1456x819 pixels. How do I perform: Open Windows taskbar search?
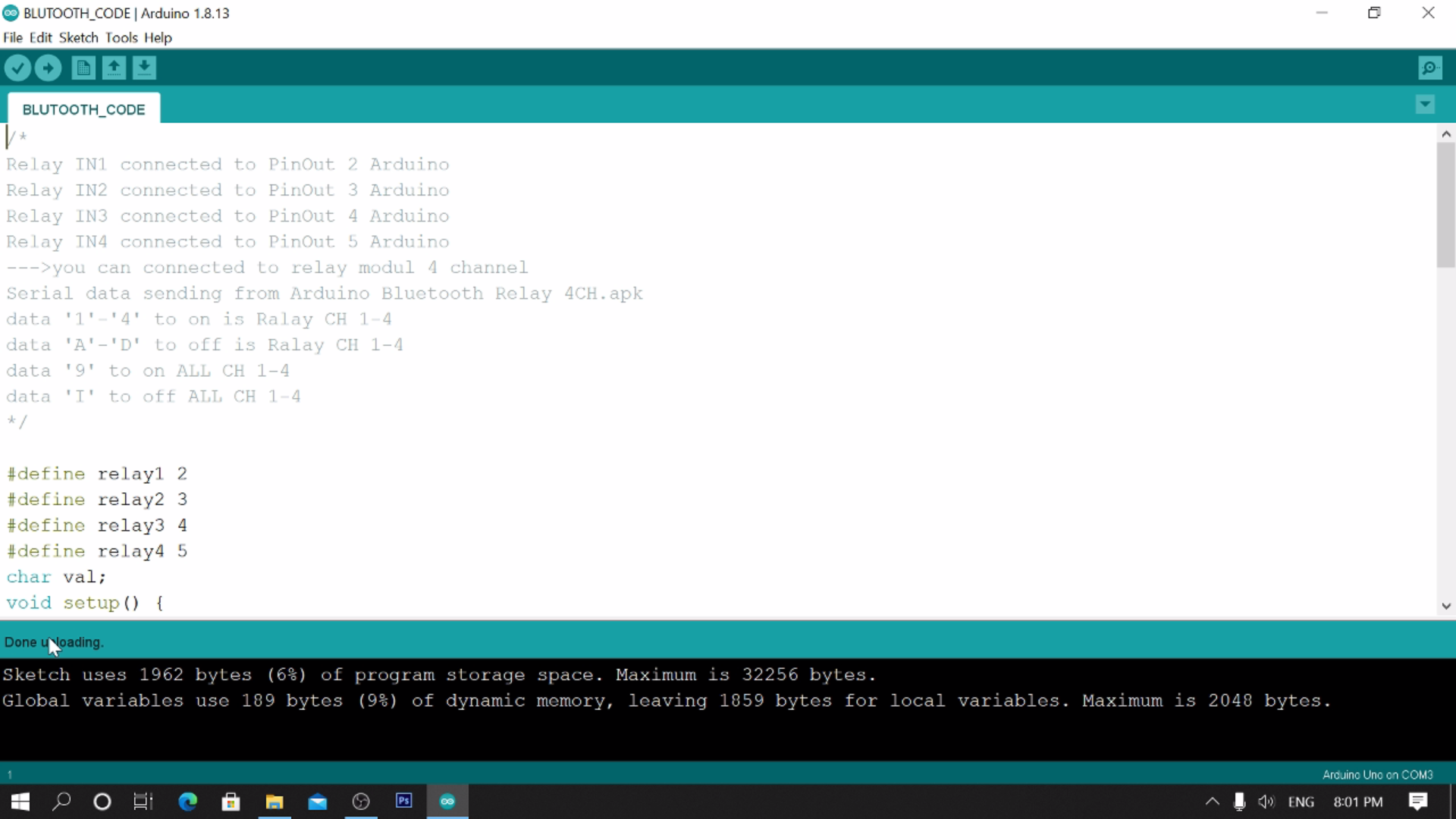61,802
